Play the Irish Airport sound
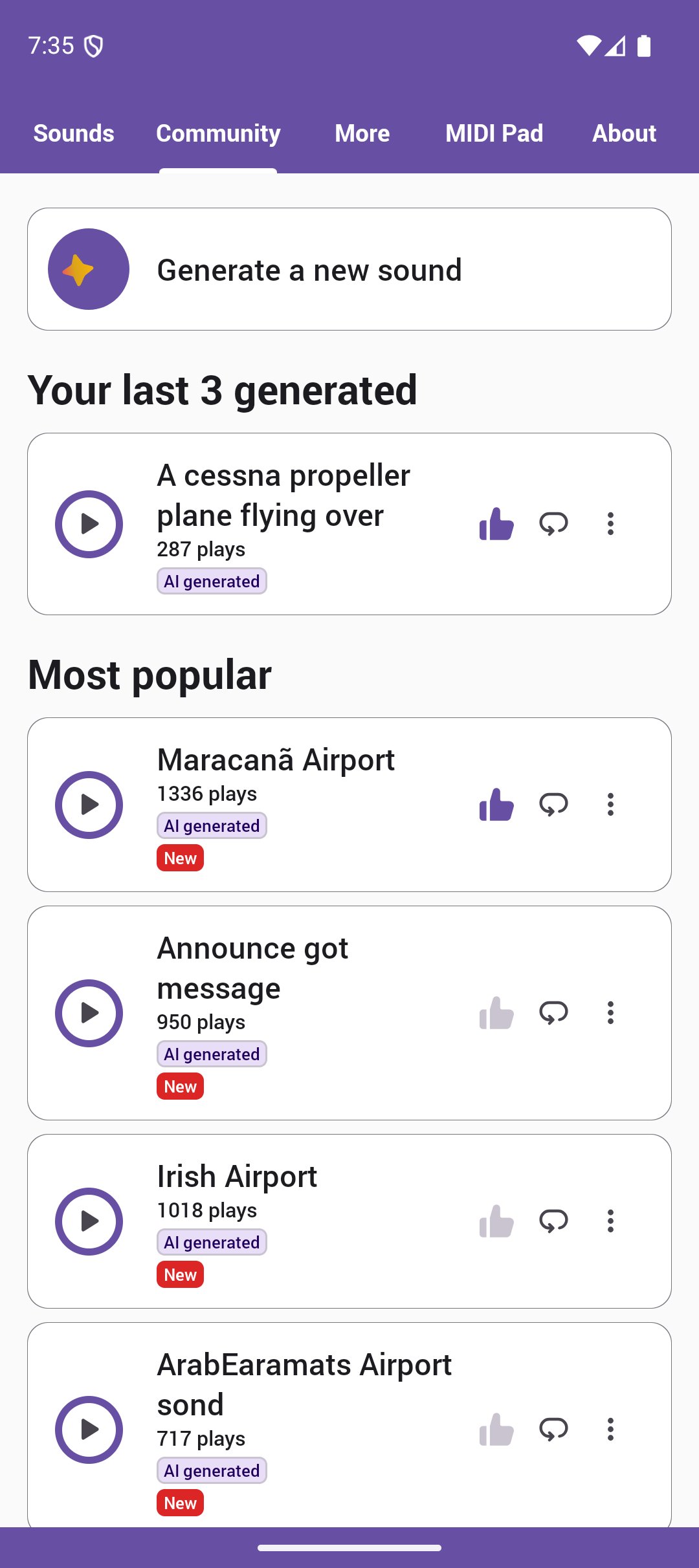Viewport: 699px width, 1568px height. pos(89,1221)
